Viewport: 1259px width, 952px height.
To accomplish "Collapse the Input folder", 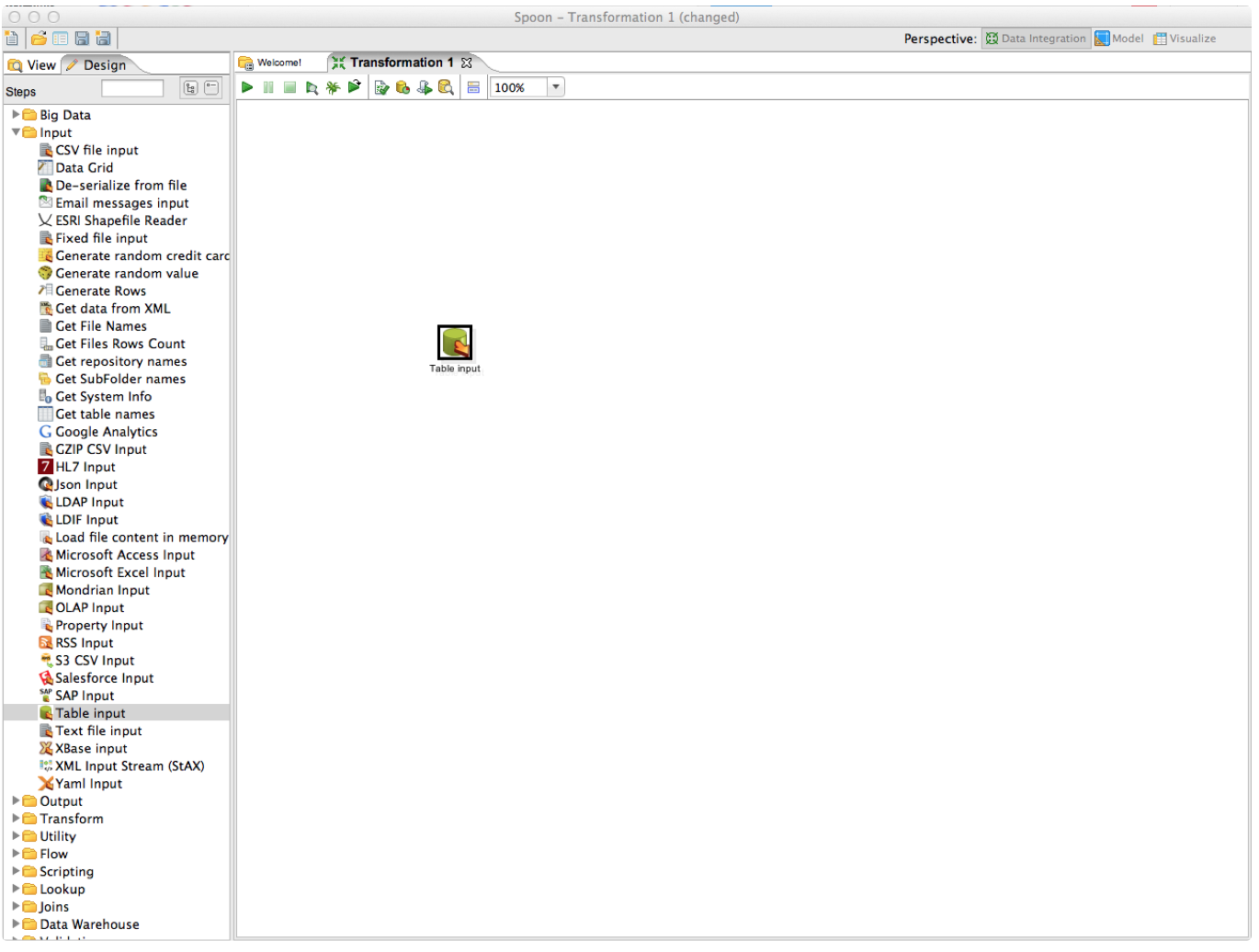I will [16, 132].
